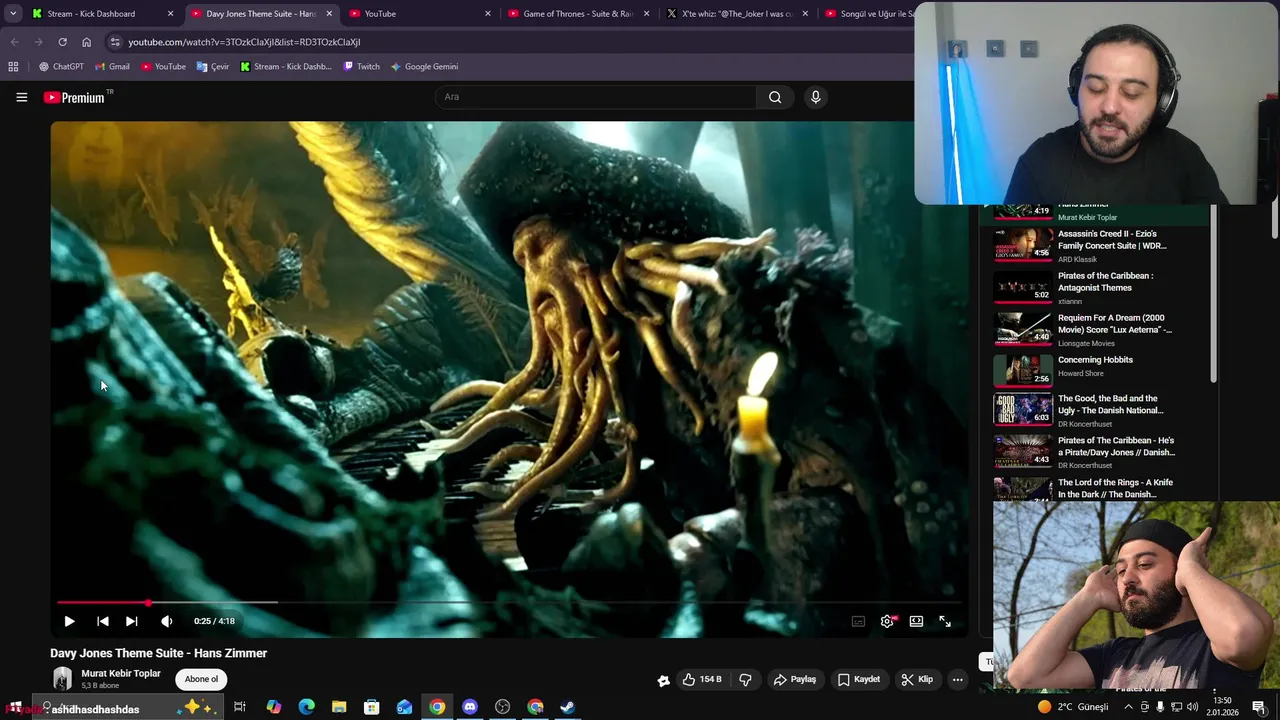The height and width of the screenshot is (720, 1280).
Task: Click the search magnifier button
Action: tap(775, 97)
